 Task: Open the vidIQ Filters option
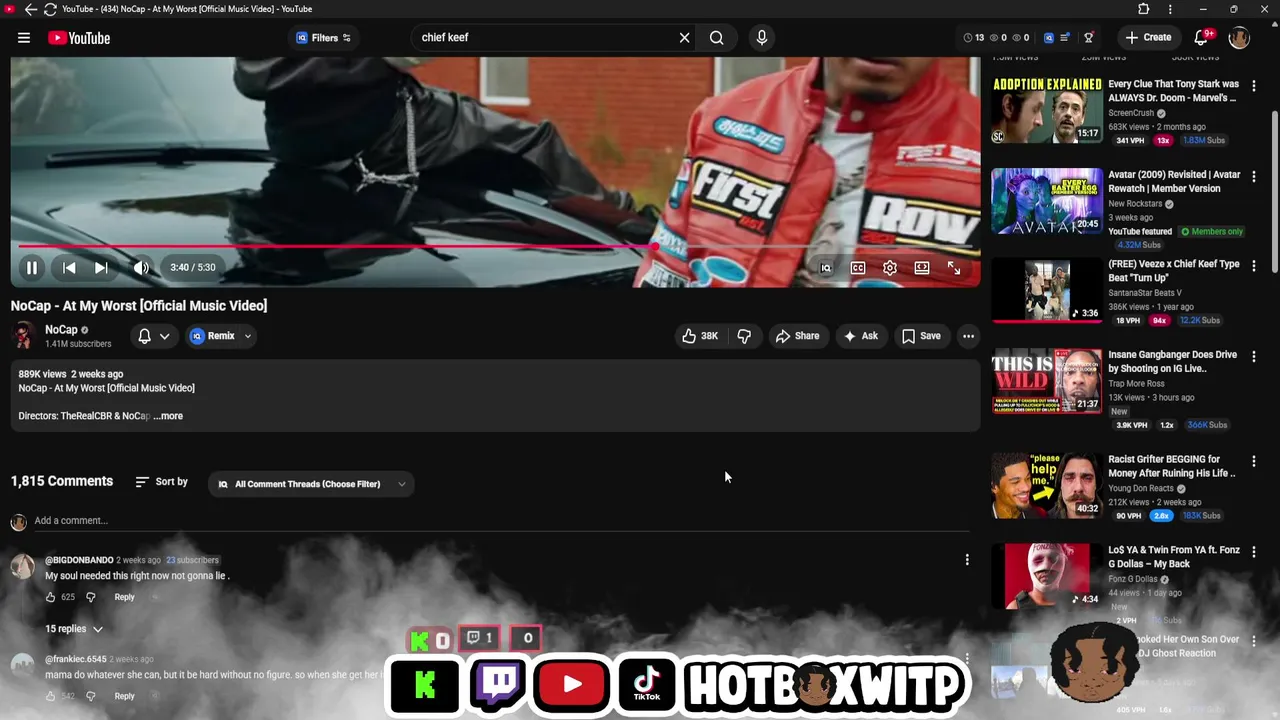[x=323, y=38]
